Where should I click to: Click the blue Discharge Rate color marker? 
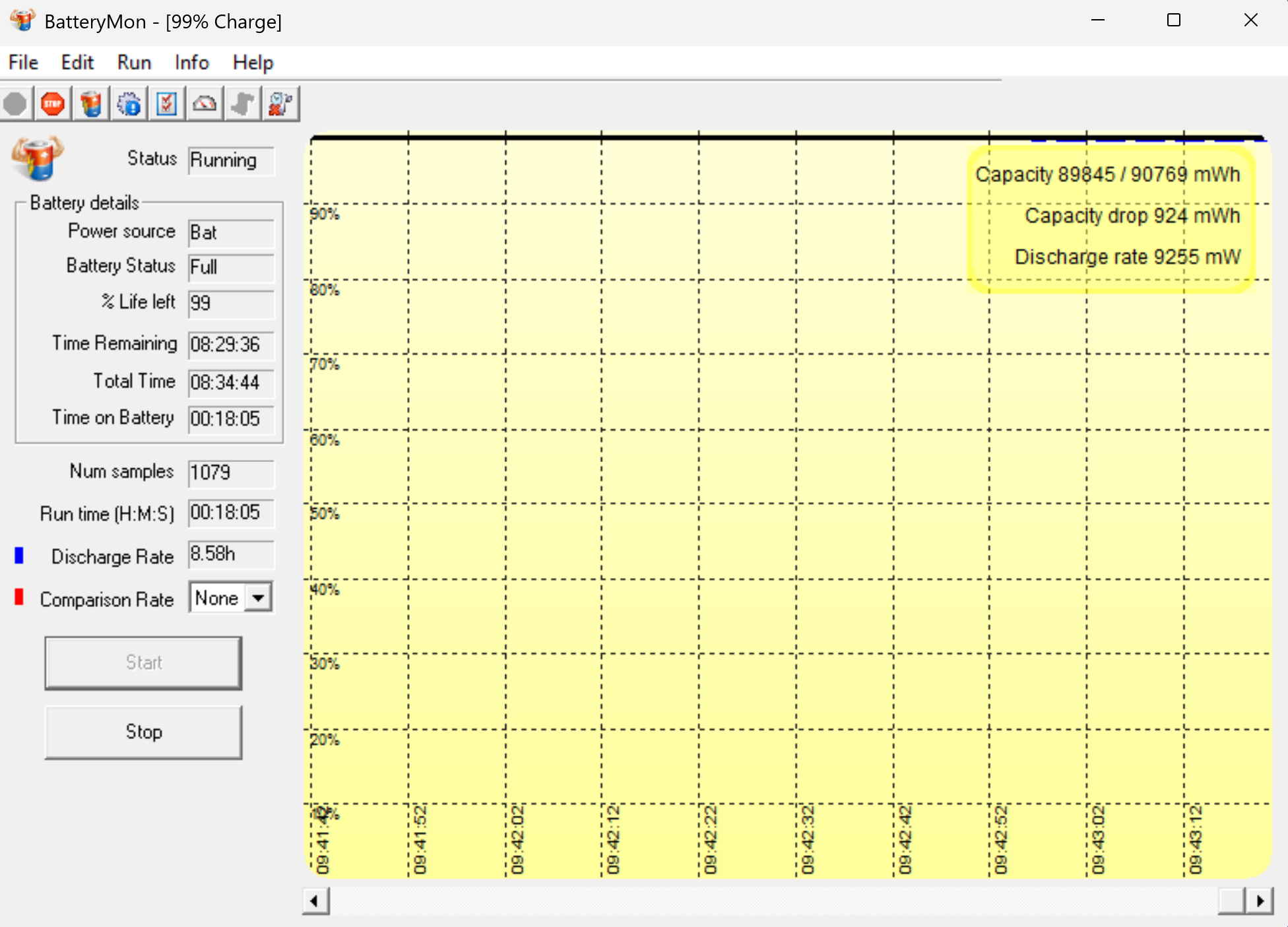(x=19, y=556)
